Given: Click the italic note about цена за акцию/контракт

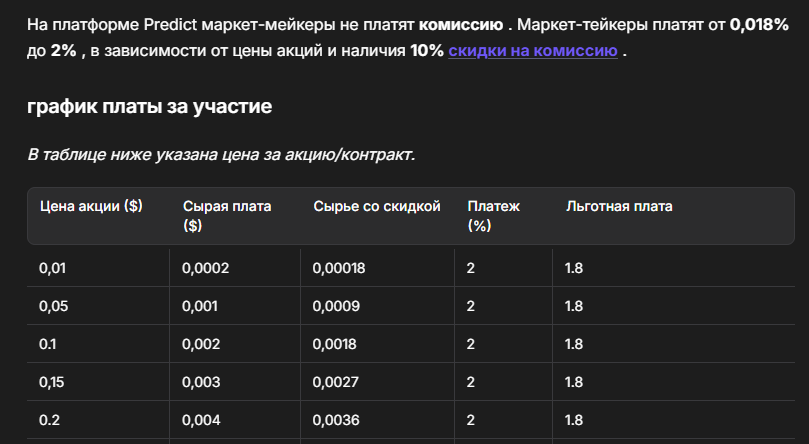Looking at the screenshot, I should [x=221, y=155].
